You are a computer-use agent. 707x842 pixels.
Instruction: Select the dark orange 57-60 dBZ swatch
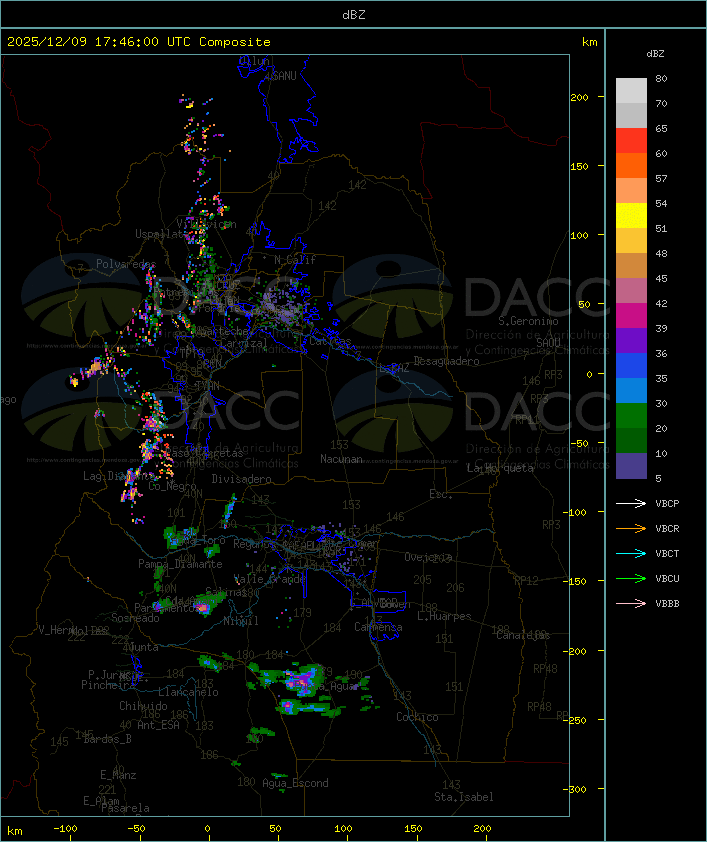click(x=631, y=165)
